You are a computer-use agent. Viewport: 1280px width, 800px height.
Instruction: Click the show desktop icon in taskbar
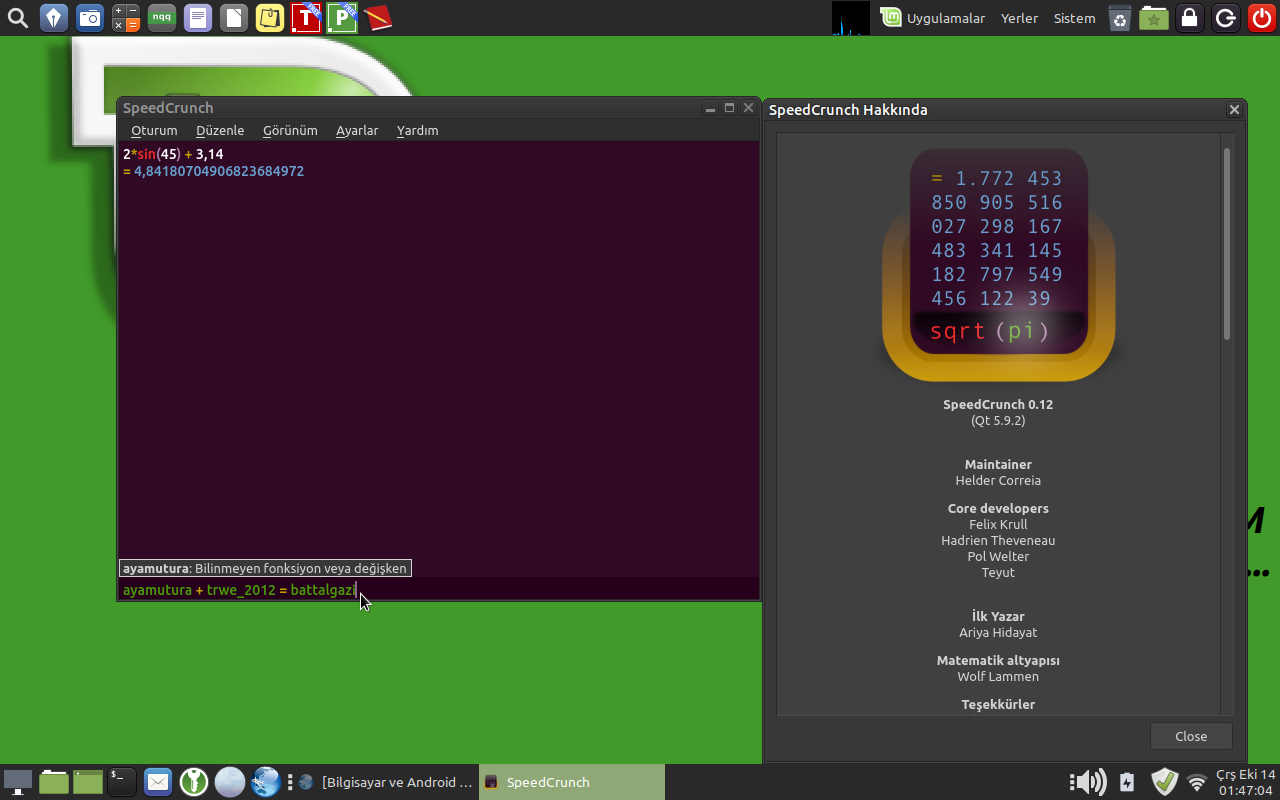click(x=18, y=782)
